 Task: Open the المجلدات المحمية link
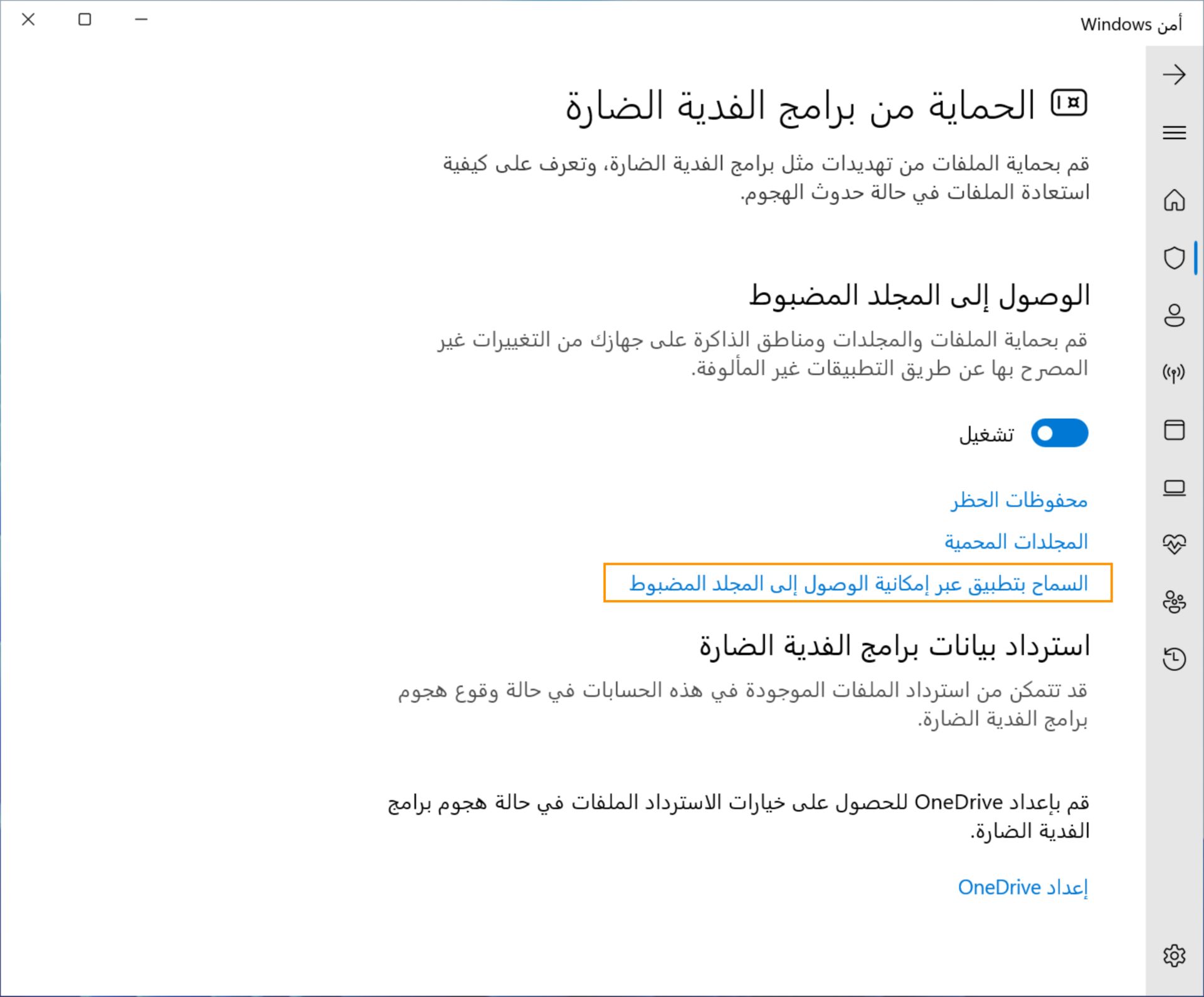point(1016,542)
